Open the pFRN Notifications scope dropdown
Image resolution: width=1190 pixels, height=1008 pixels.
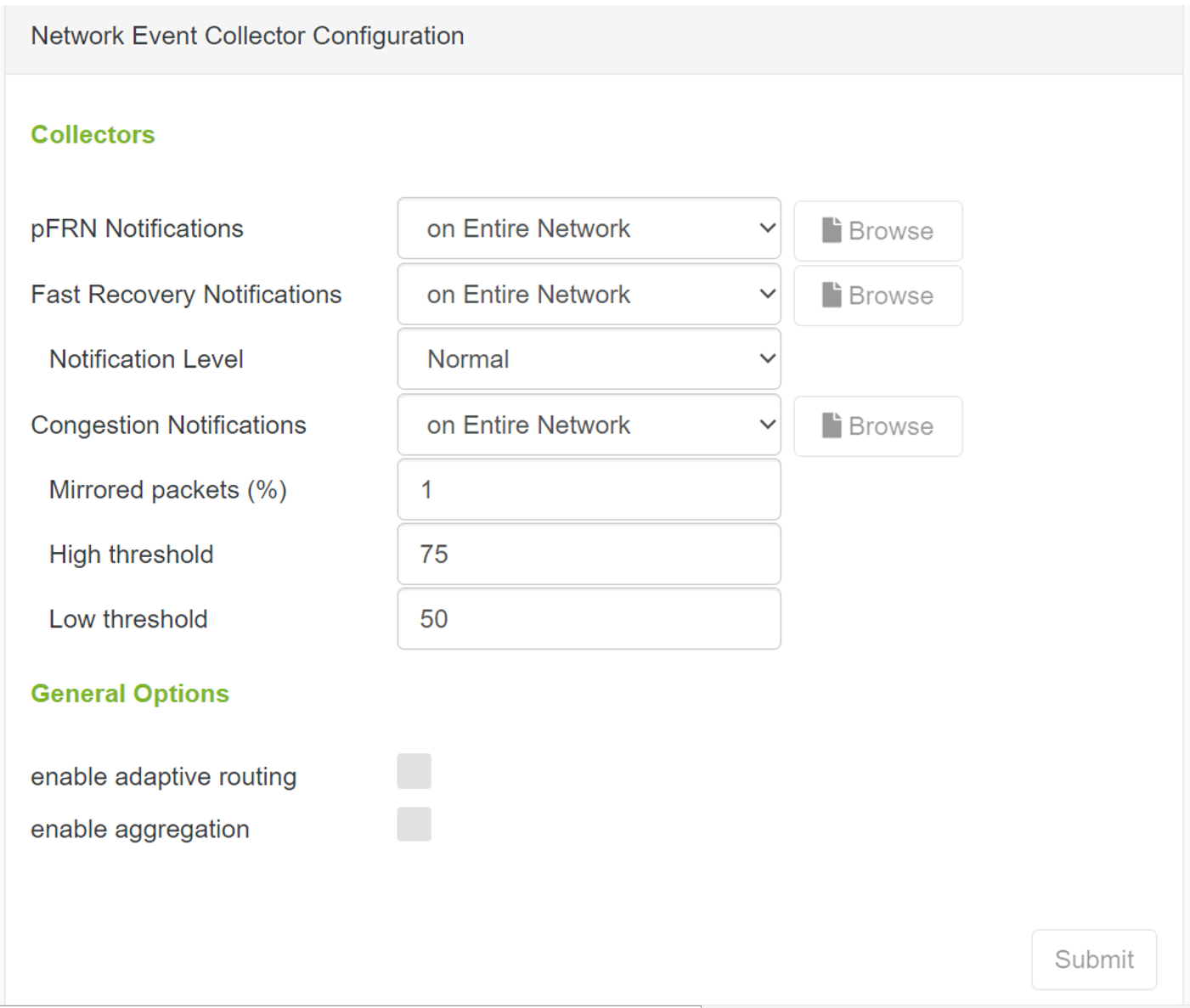click(589, 228)
